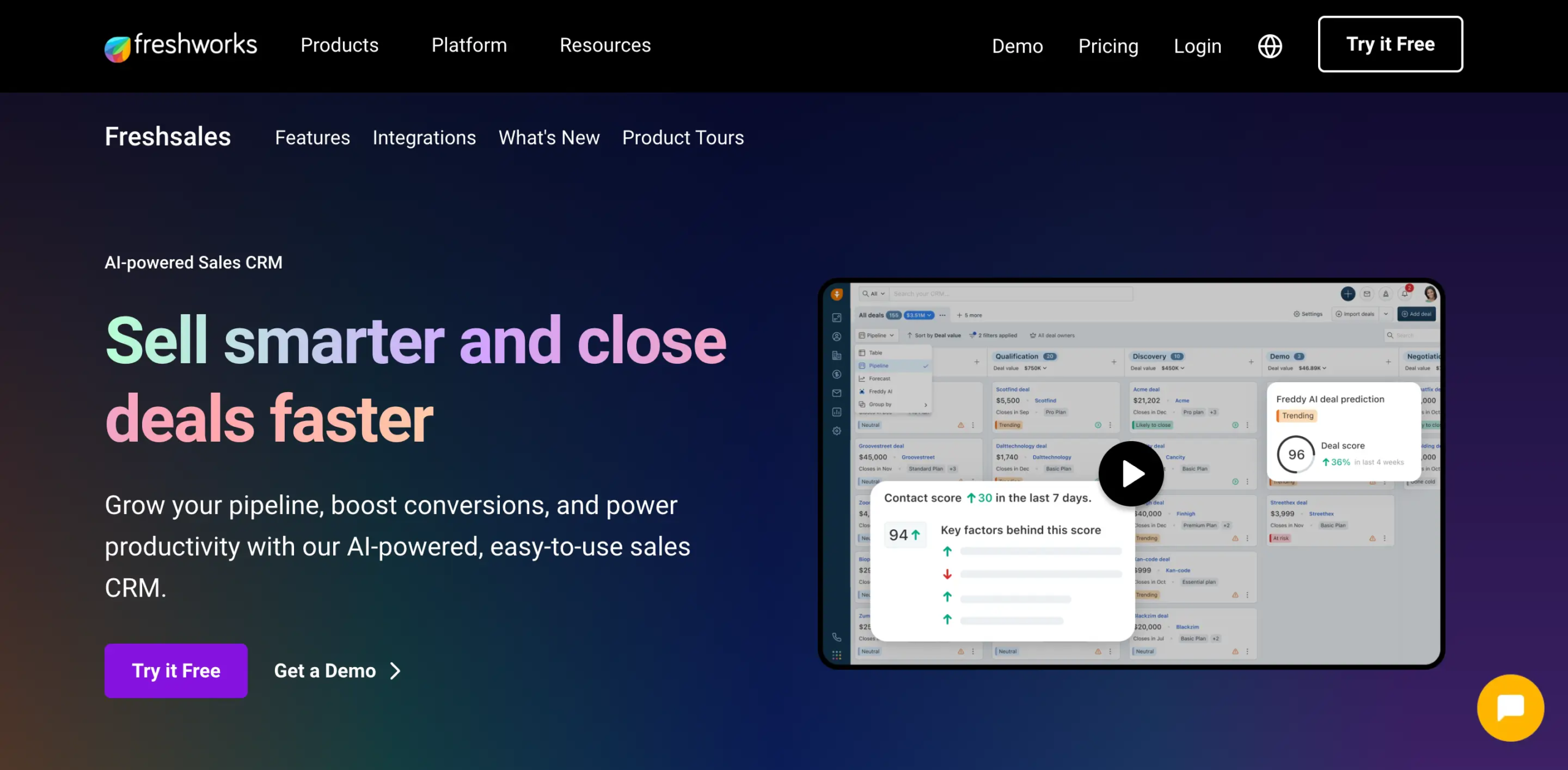Click the Freddy AI deal prediction card

pyautogui.click(x=1343, y=431)
